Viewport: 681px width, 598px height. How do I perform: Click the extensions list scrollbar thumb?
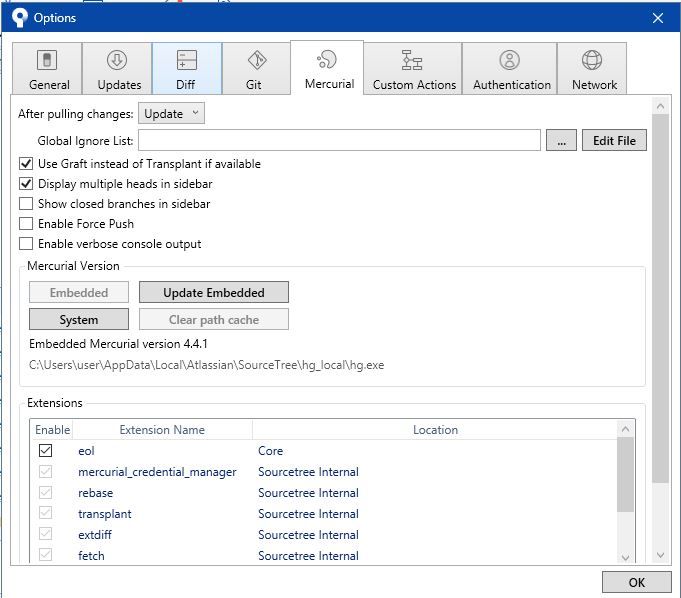tap(625, 475)
